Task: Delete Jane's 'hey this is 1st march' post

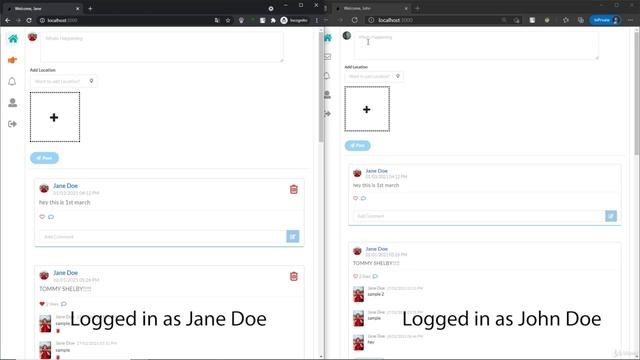Action: 293,189
